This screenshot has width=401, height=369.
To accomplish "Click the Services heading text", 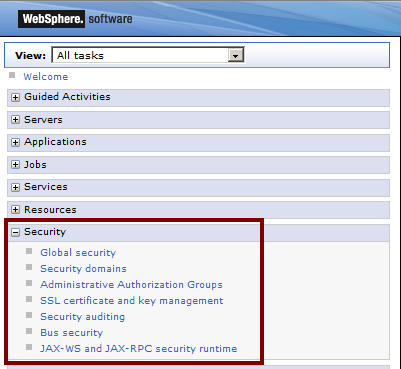I will click(x=46, y=187).
